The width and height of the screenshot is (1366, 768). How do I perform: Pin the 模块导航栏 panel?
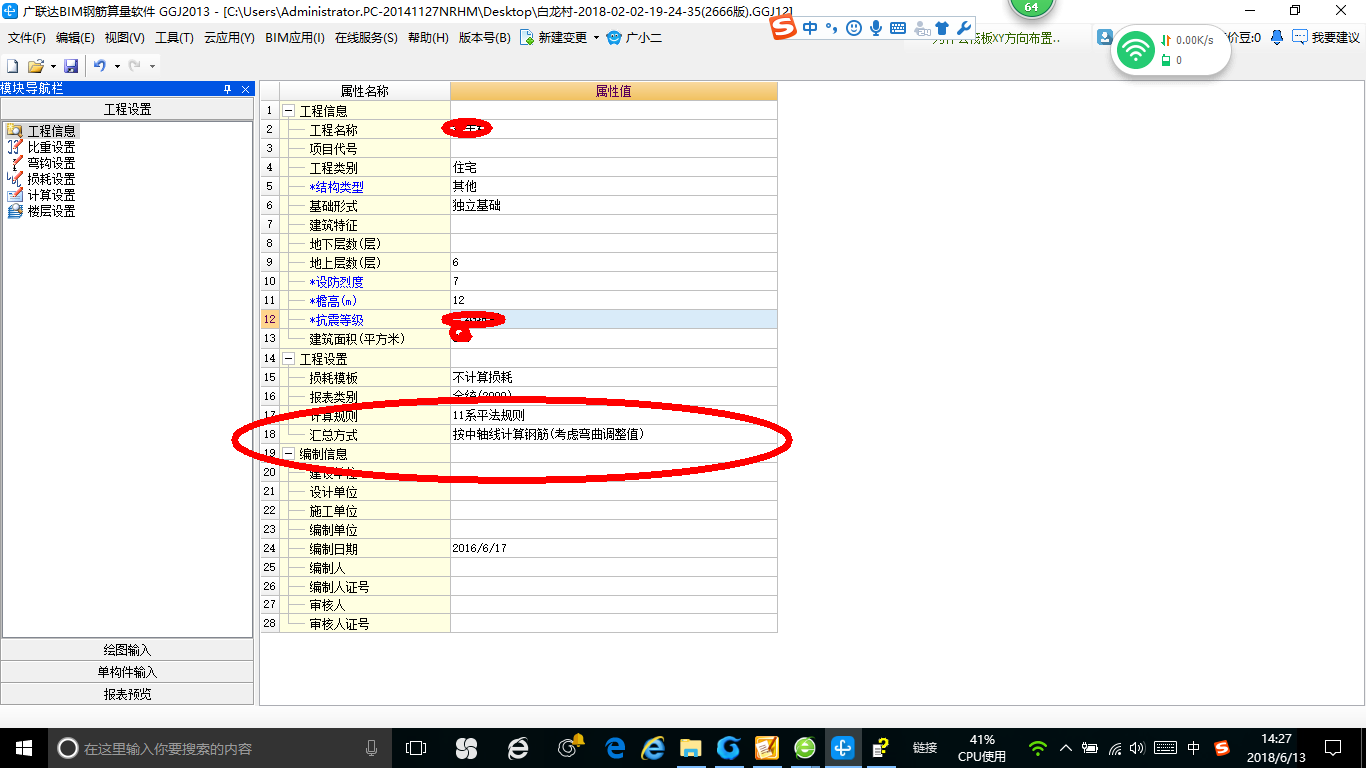point(227,89)
